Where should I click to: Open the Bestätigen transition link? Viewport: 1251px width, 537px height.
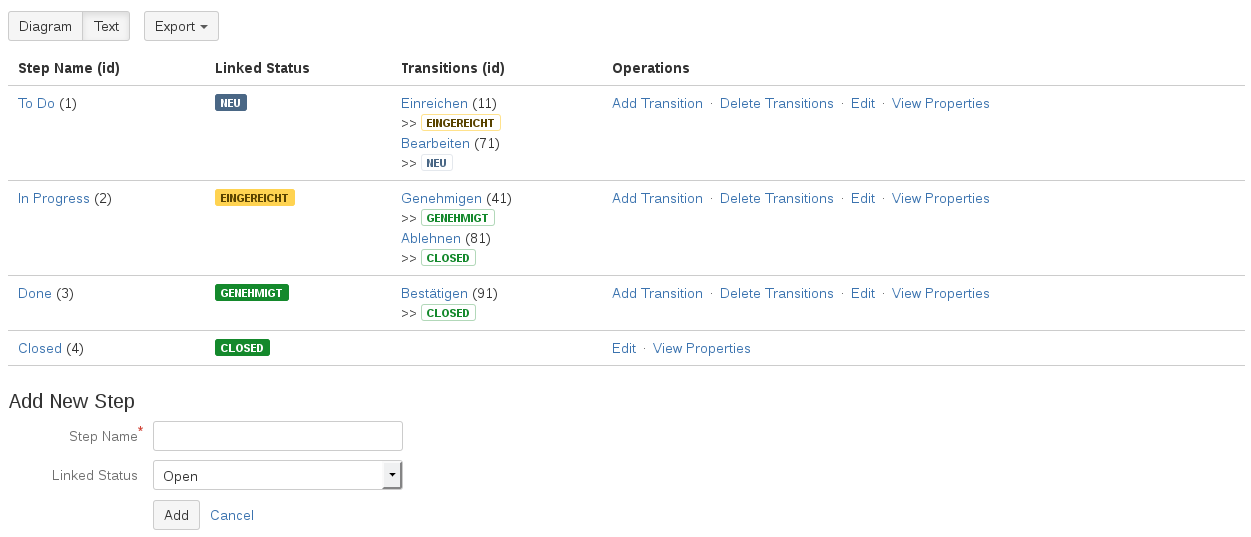435,293
